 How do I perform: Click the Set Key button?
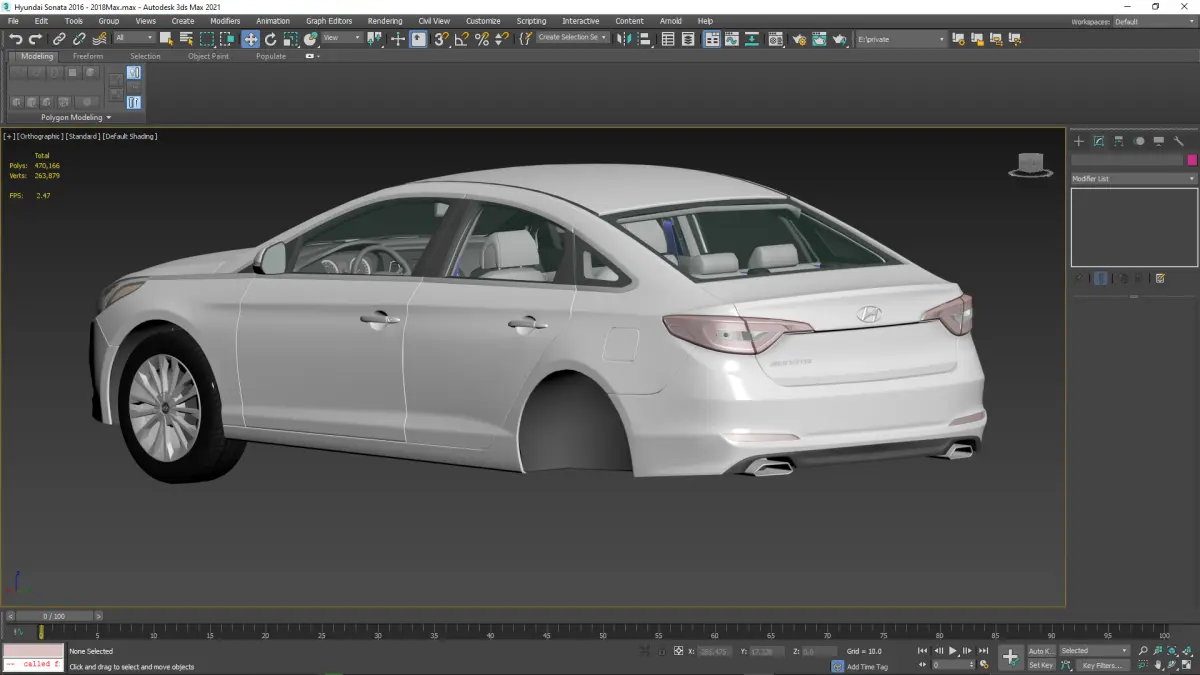[x=1041, y=665]
